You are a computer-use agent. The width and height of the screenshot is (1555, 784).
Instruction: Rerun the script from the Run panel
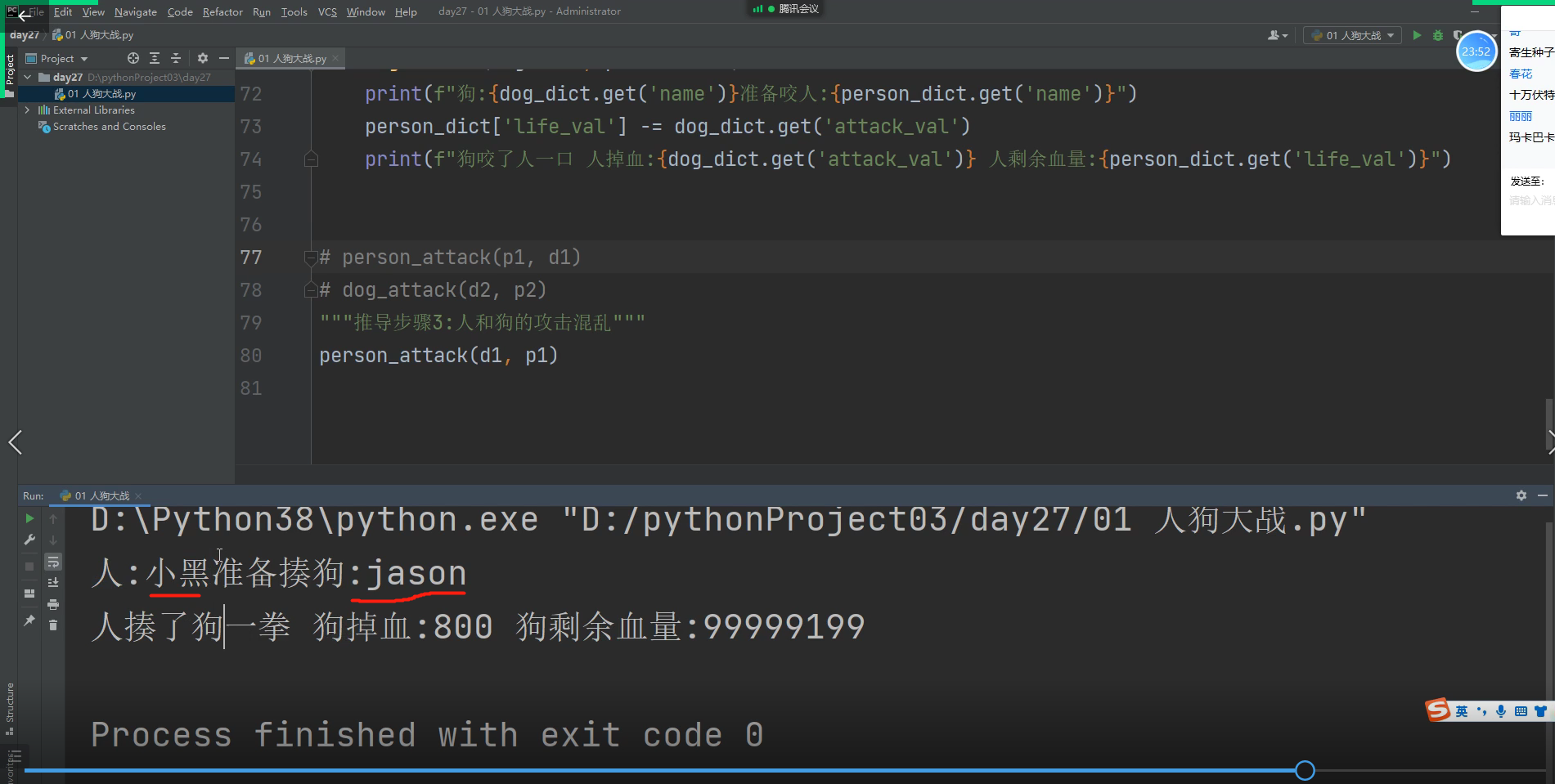29,518
